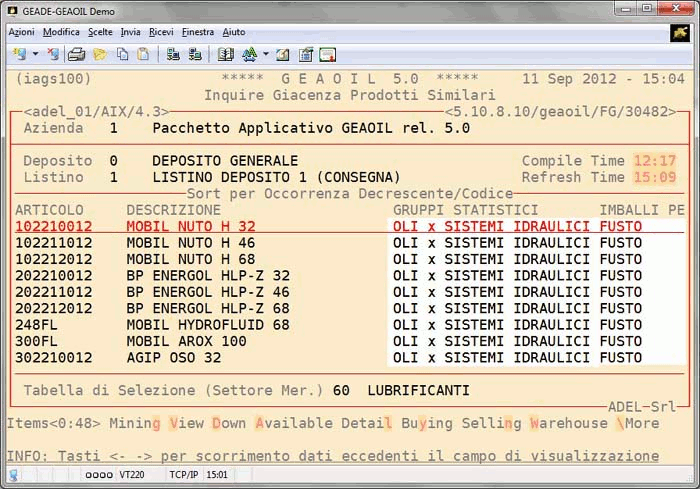
Task: Click the disconnect session icon with red X
Action: 53,54
